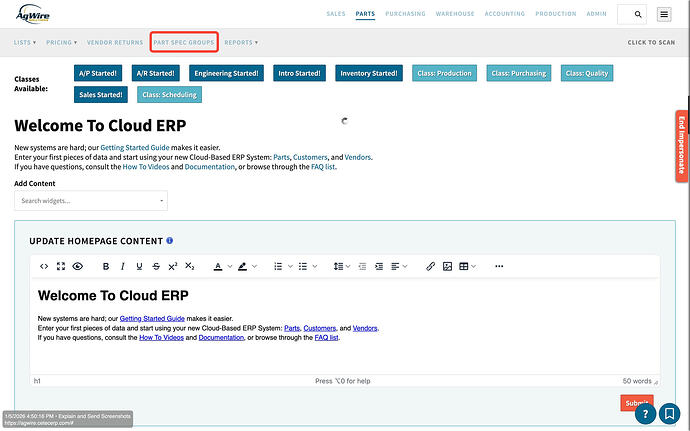This screenshot has width=690, height=431.
Task: Expand the Lists dropdown menu
Action: (x=25, y=43)
